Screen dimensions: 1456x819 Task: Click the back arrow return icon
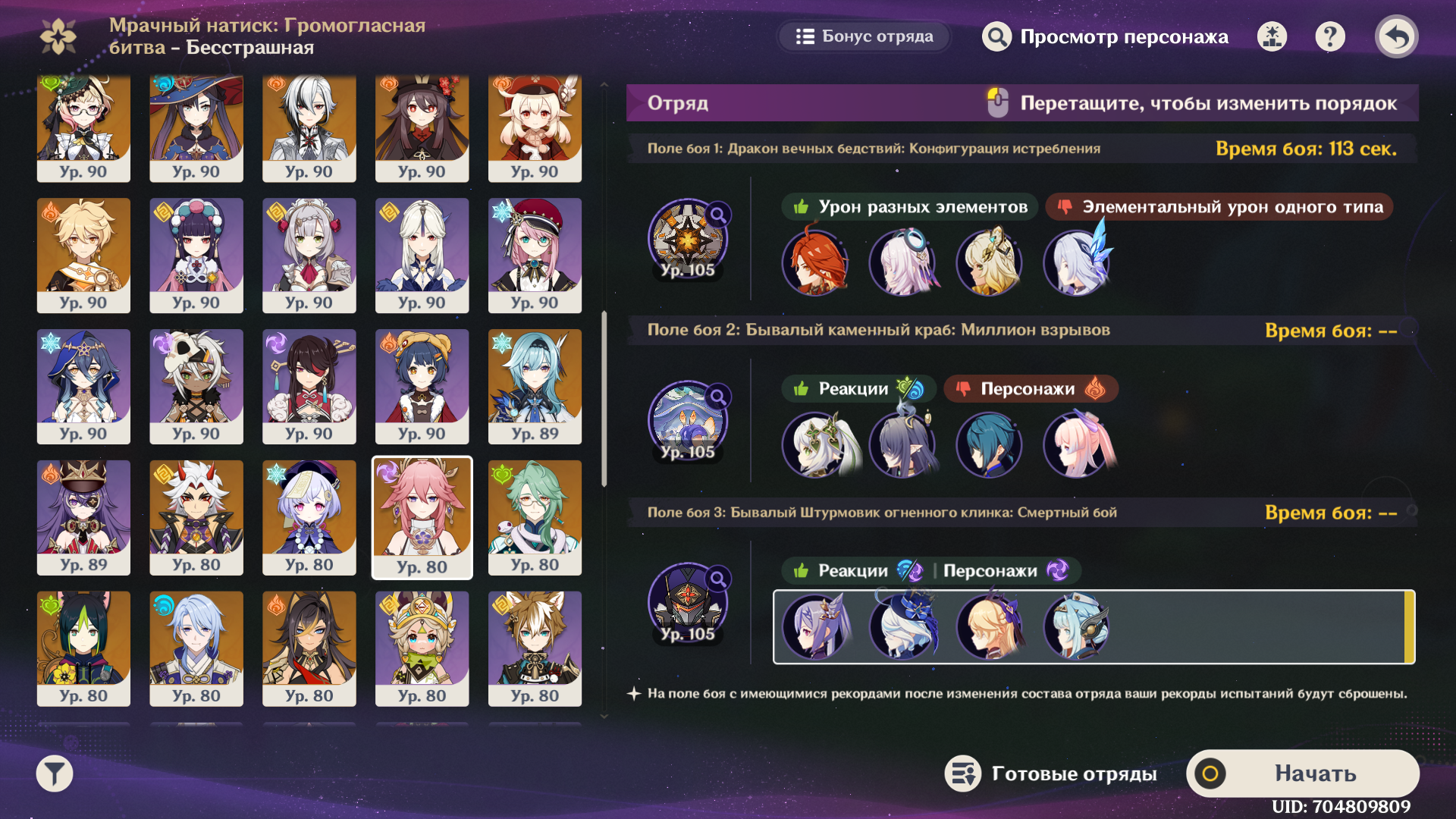1396,36
